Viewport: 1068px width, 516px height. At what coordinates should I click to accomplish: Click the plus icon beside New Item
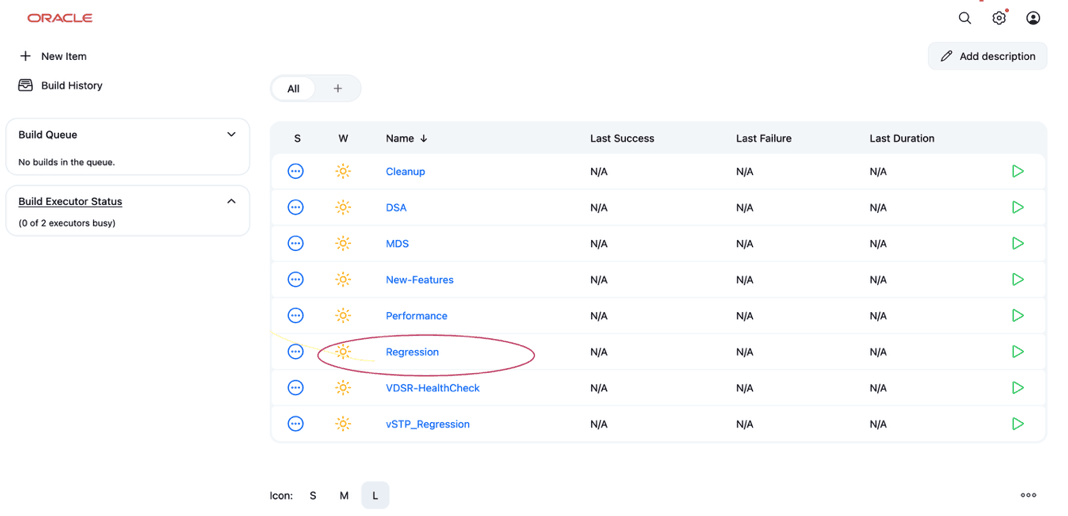pos(26,56)
